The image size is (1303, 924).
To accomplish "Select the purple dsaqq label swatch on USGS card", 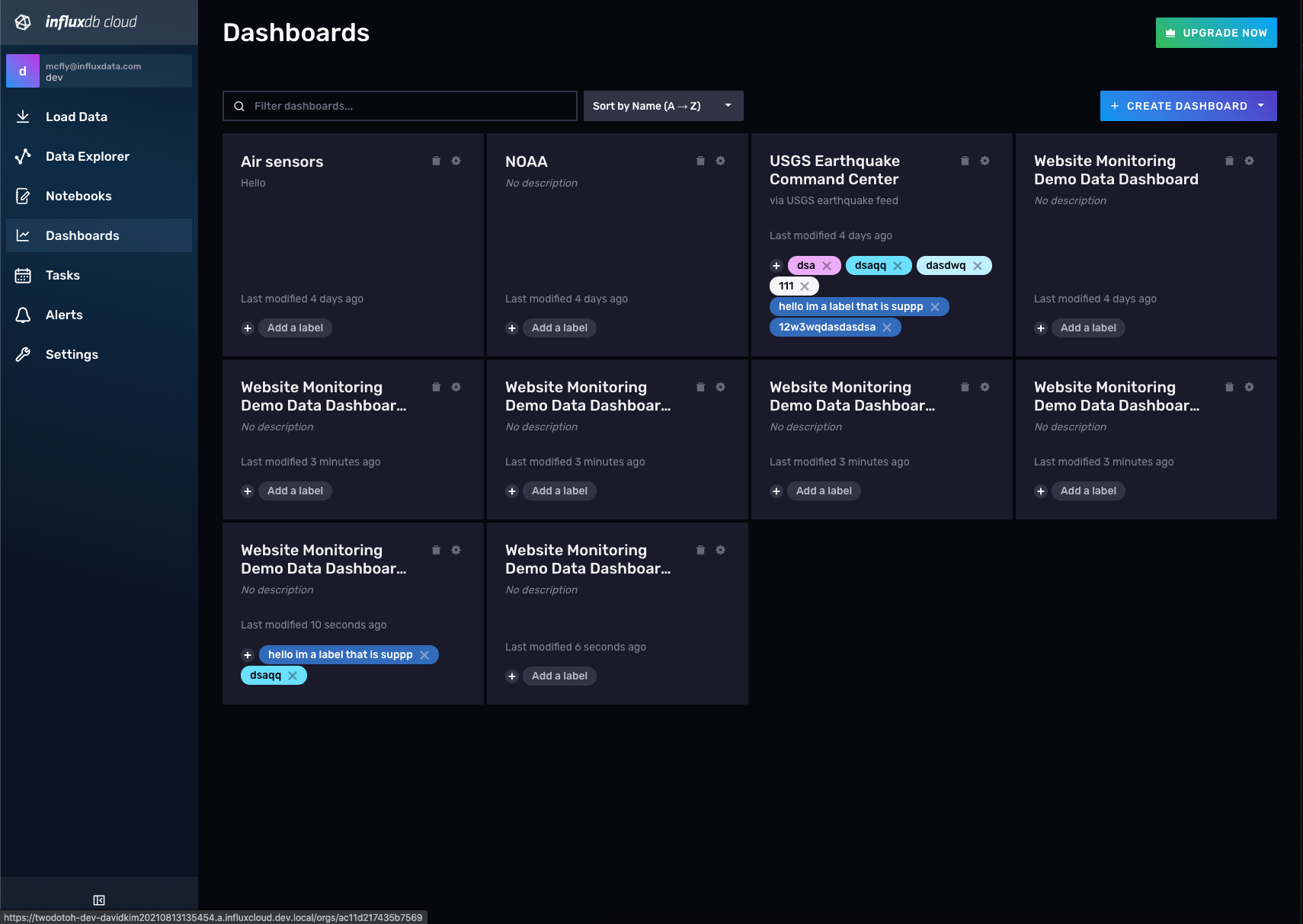I will tap(871, 265).
